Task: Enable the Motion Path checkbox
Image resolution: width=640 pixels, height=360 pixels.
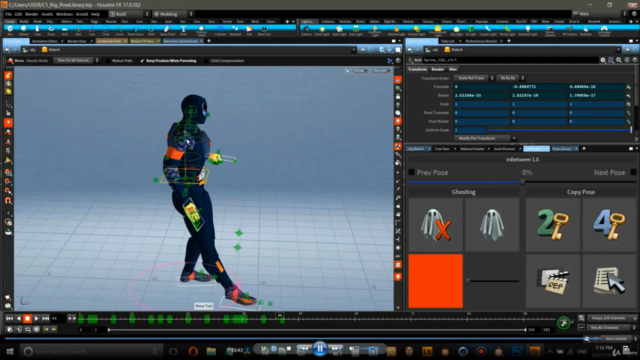Action: pos(108,61)
